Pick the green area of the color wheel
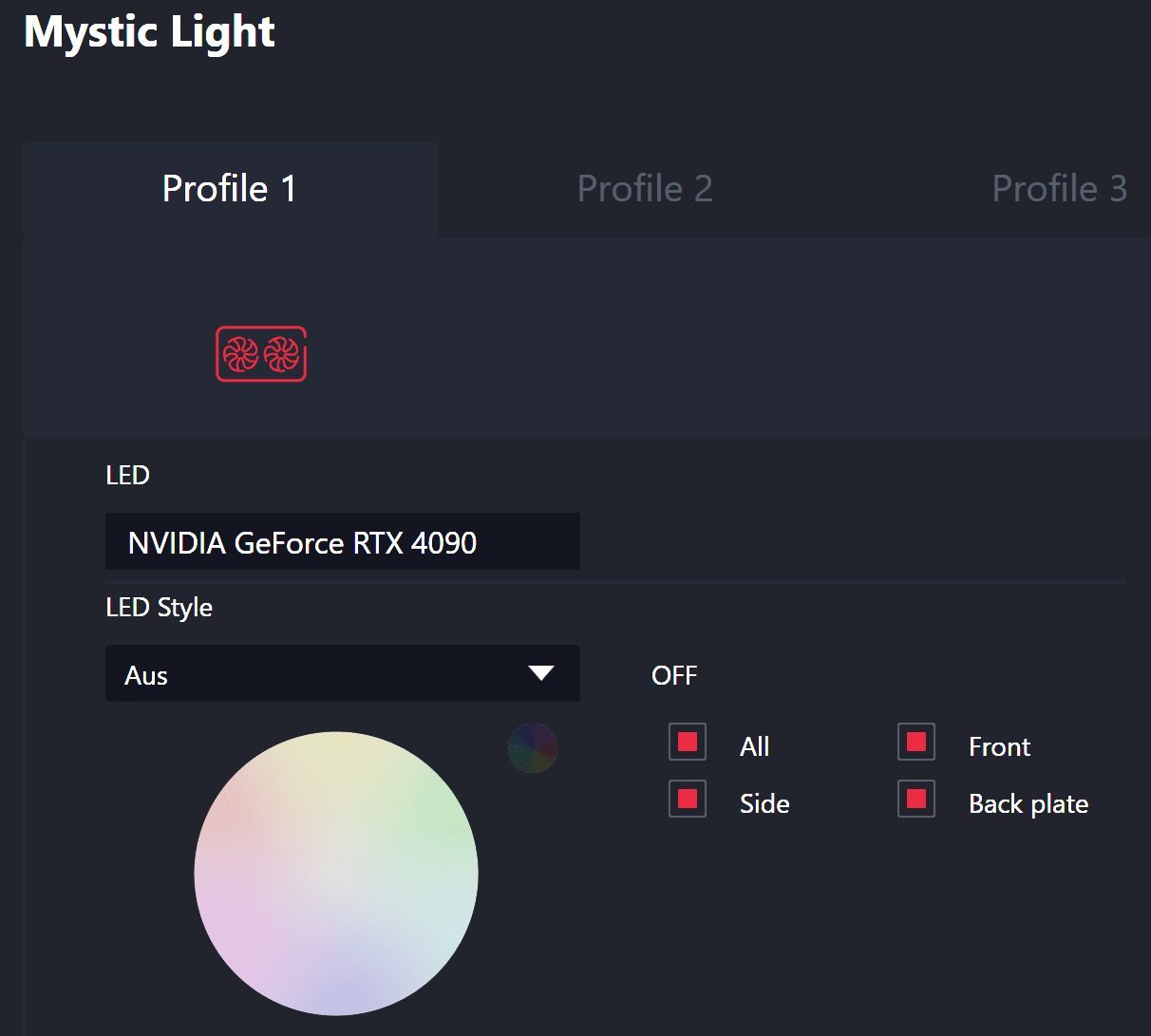Image resolution: width=1151 pixels, height=1036 pixels. click(x=432, y=798)
